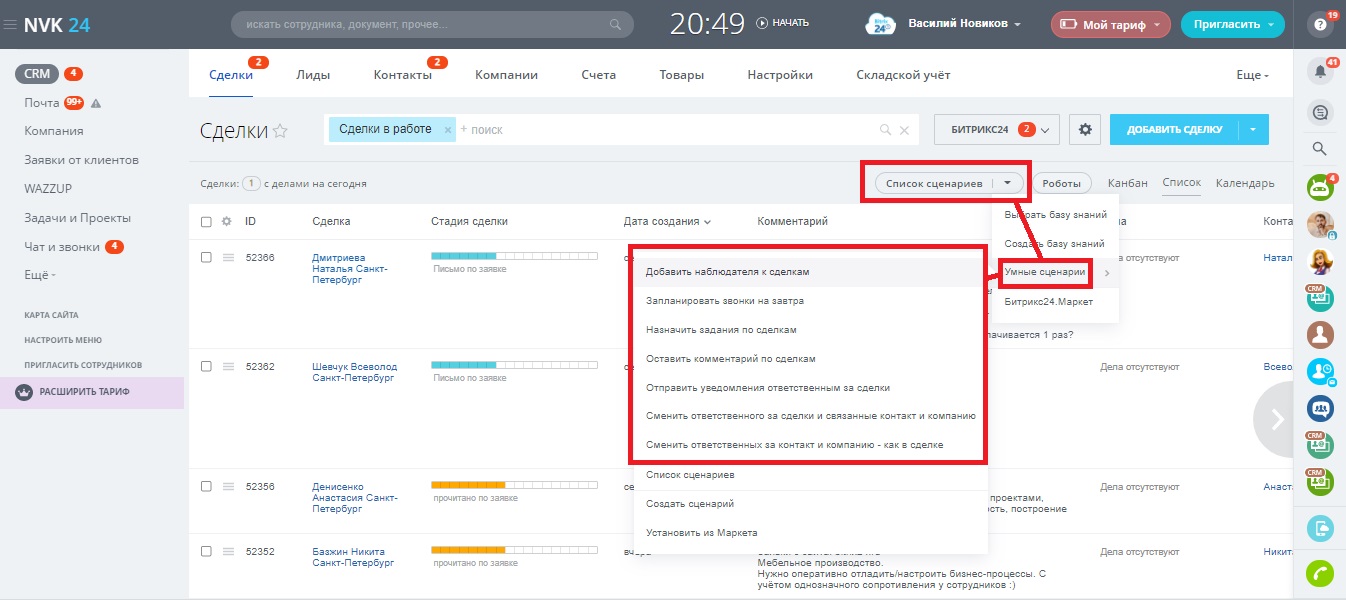Image resolution: width=1346 pixels, height=600 pixels.
Task: Check the box for deal 52352
Action: tap(206, 551)
